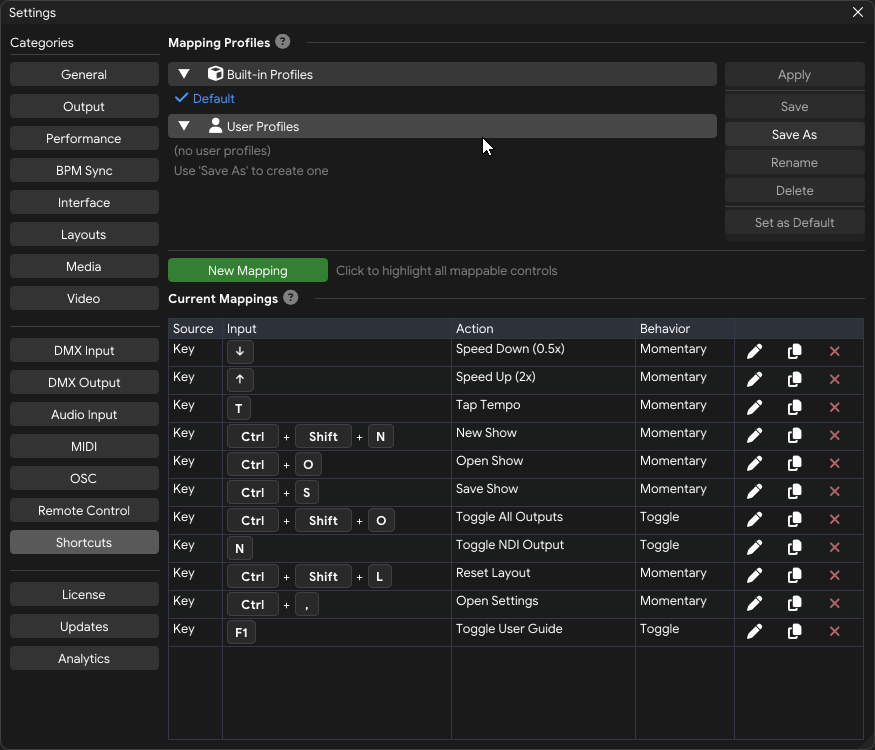
Task: Duplicate the Open Show mapping
Action: pos(795,463)
